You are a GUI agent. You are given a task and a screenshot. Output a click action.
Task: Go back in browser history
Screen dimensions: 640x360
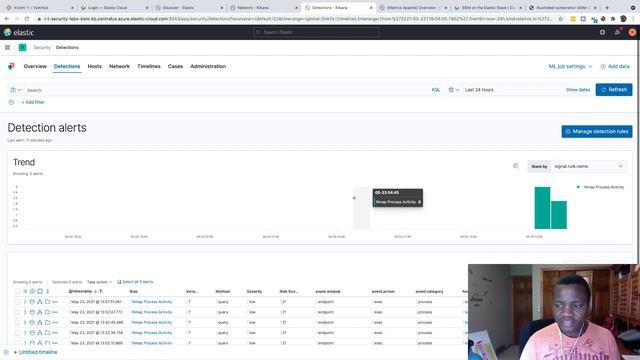click(x=7, y=19)
